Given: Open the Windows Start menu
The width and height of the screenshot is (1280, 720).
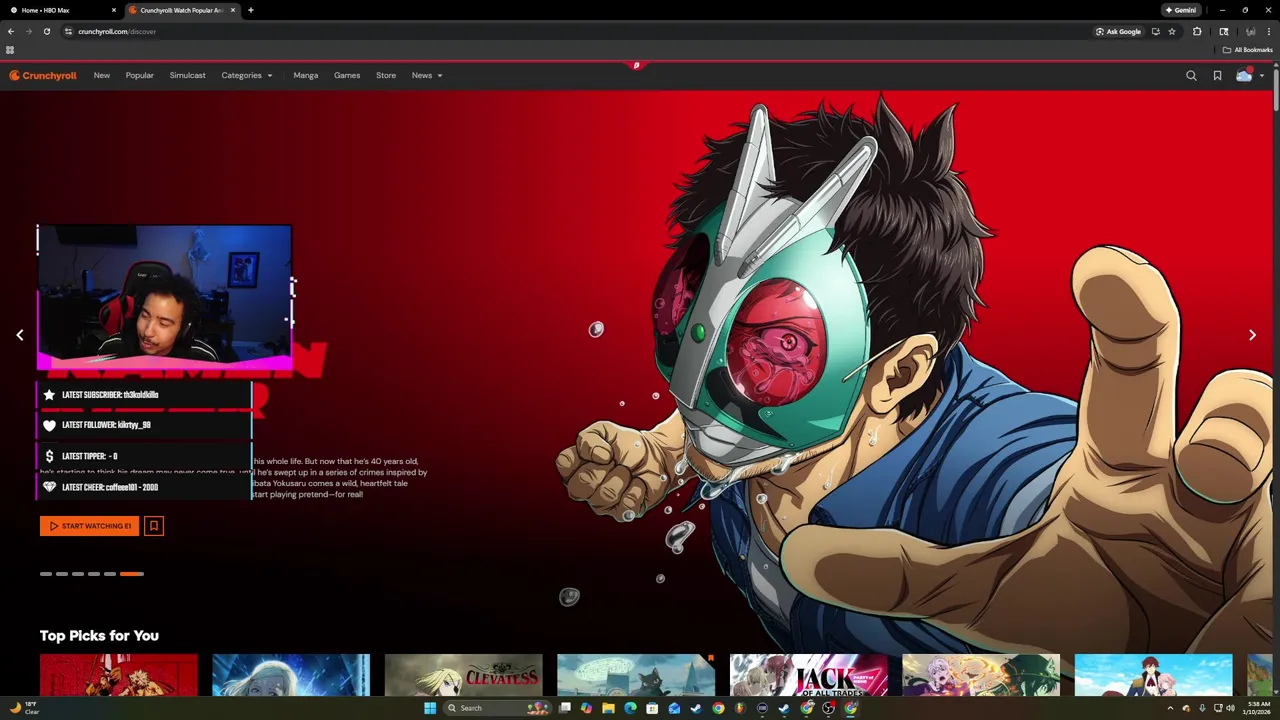Looking at the screenshot, I should pyautogui.click(x=430, y=708).
